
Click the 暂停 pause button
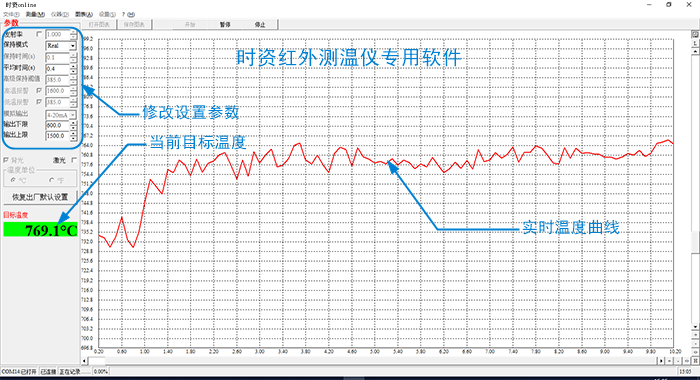(x=225, y=25)
